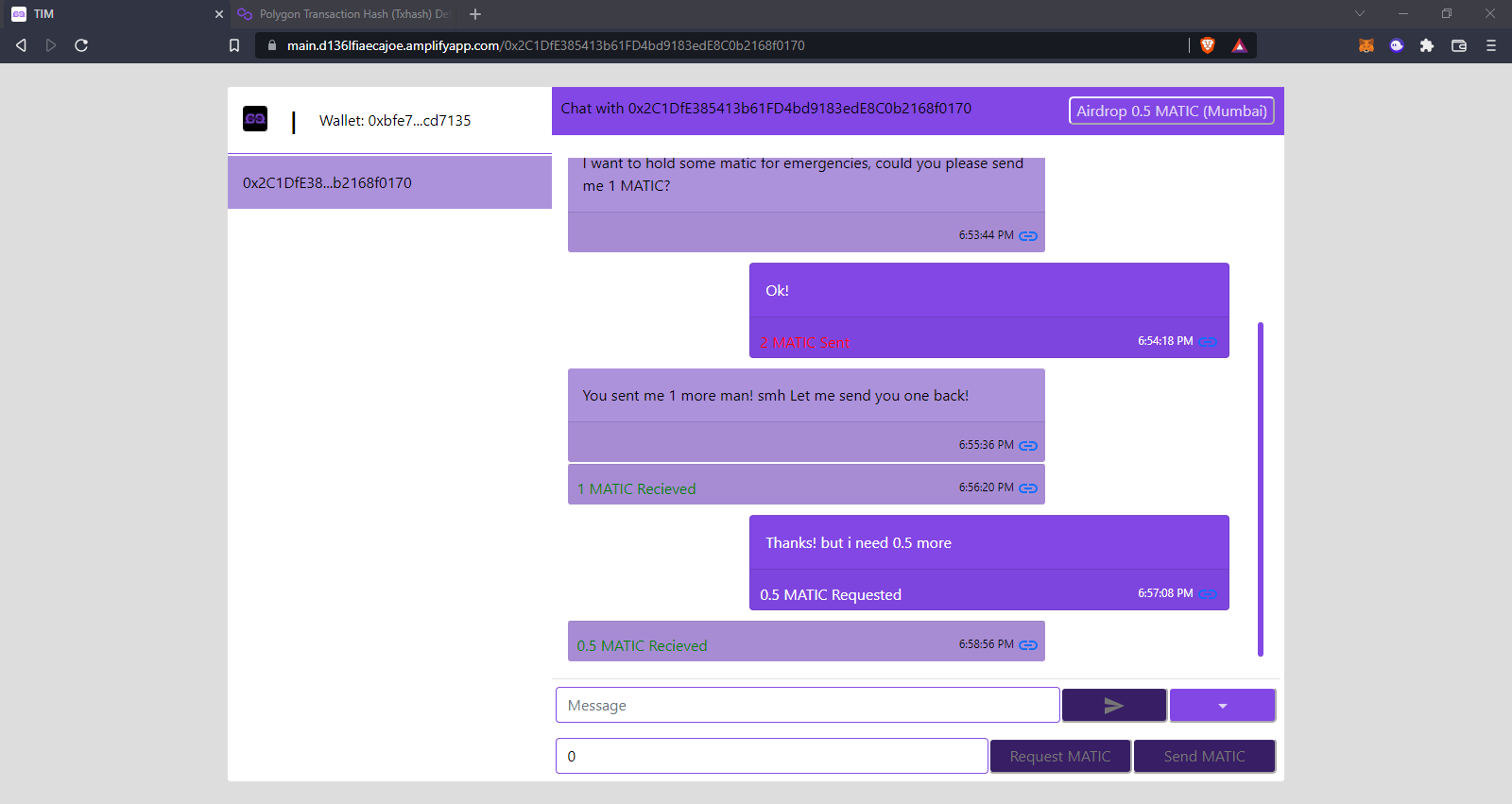Image resolution: width=1512 pixels, height=804 pixels.
Task: Open transaction link icon on 6:55:36 PM message
Action: point(1028,446)
